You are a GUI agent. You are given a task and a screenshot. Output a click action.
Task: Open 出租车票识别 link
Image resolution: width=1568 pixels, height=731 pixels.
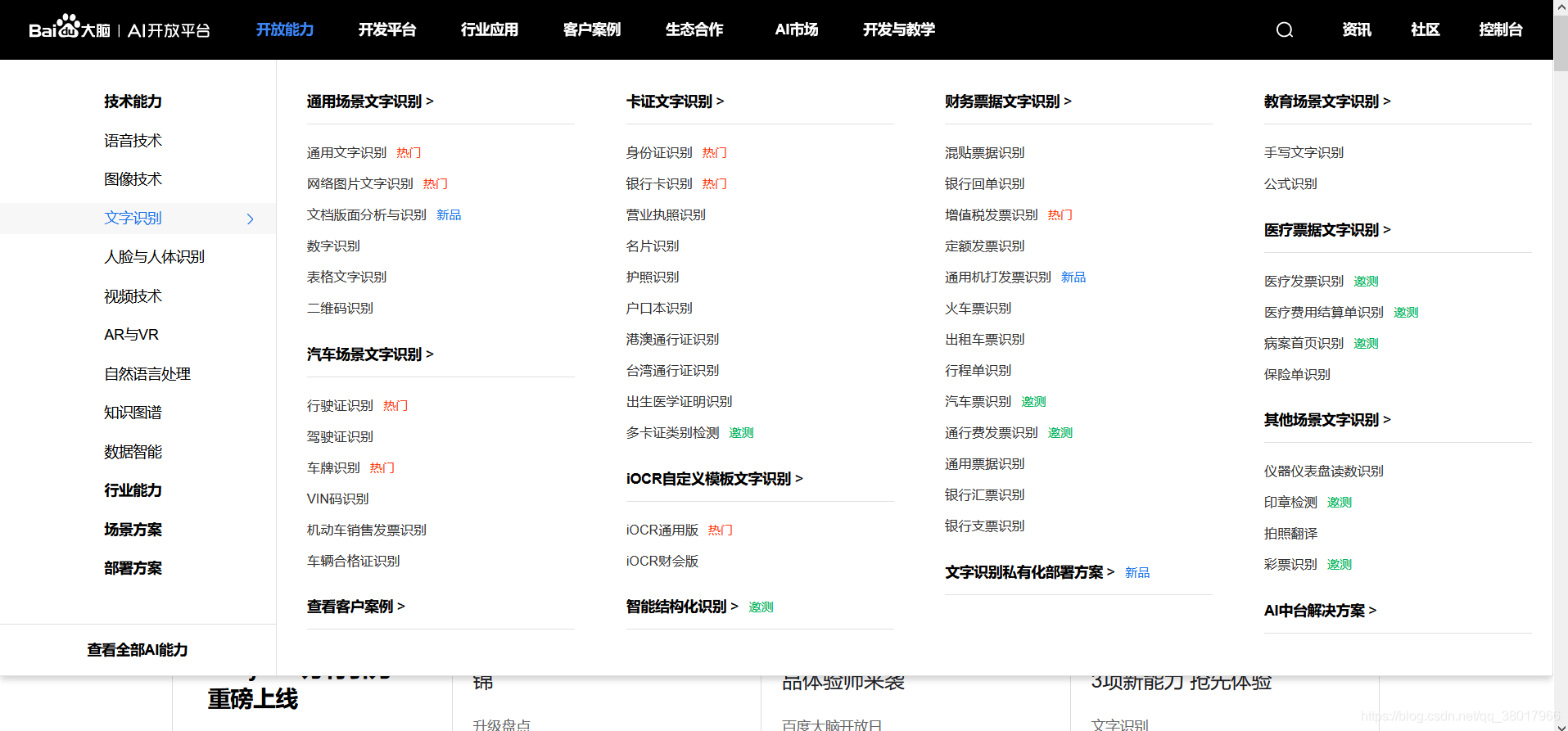[984, 340]
